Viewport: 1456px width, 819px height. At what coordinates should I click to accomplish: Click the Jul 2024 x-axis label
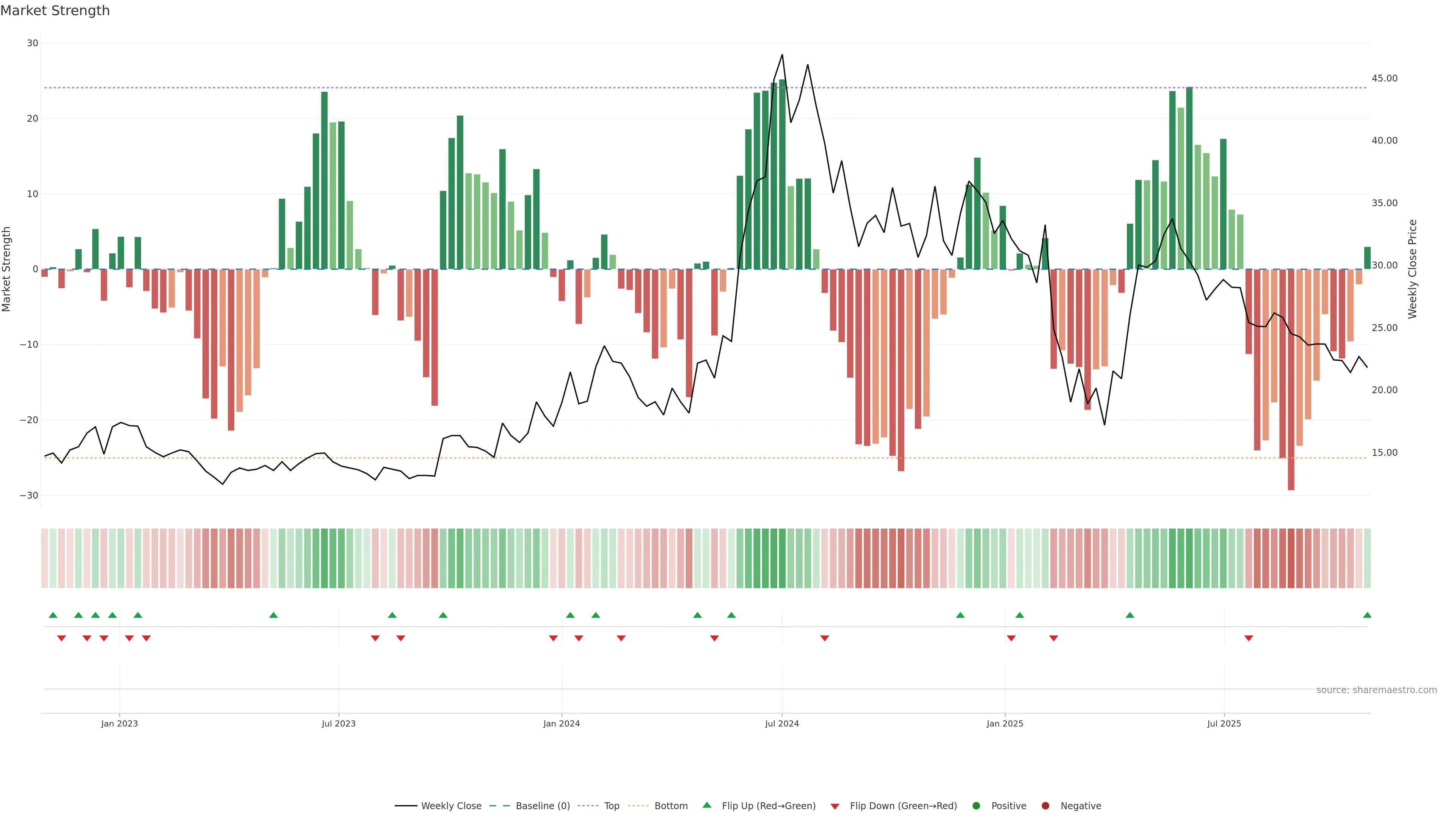[782, 723]
